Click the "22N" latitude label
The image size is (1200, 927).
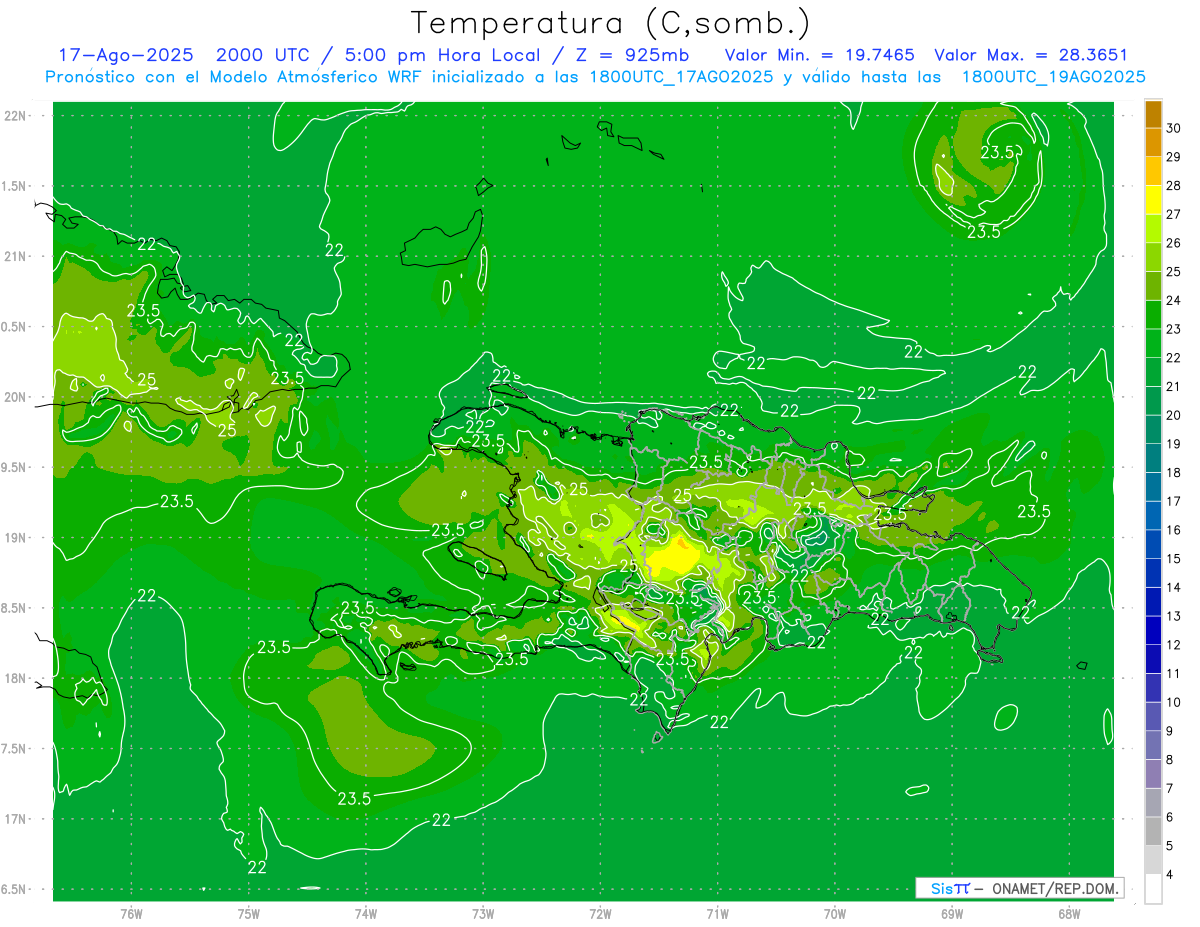[15, 115]
